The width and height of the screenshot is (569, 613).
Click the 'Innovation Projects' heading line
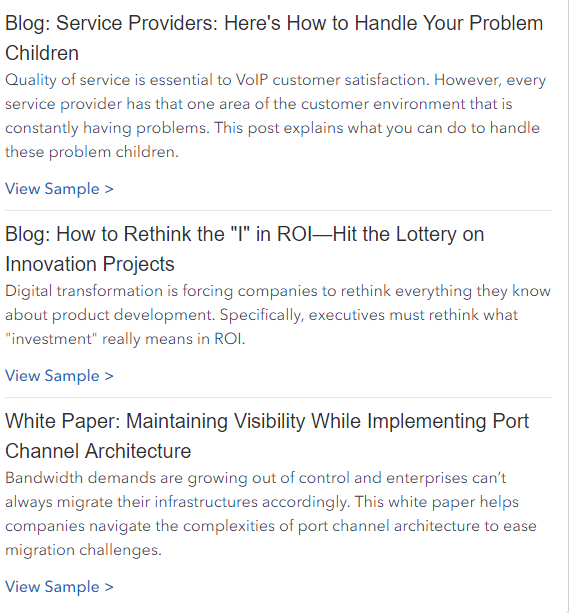pyautogui.click(x=90, y=264)
